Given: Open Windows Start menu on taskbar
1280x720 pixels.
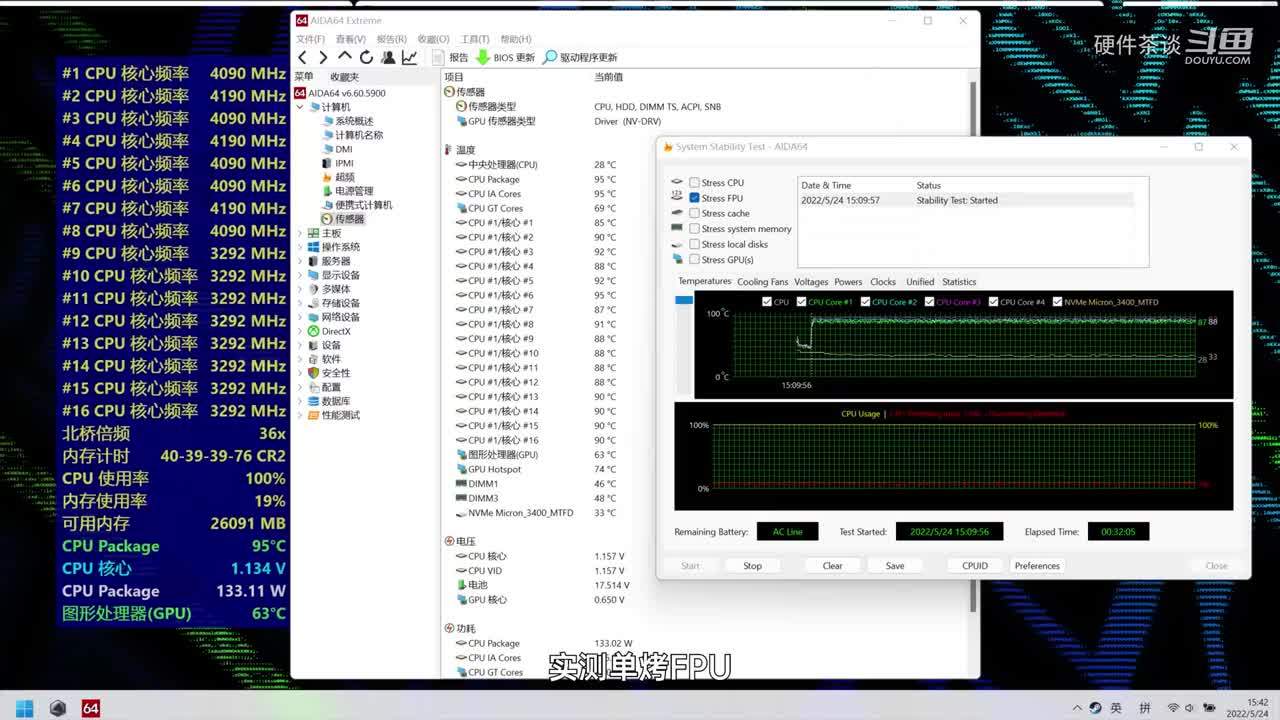Looking at the screenshot, I should click(25, 708).
